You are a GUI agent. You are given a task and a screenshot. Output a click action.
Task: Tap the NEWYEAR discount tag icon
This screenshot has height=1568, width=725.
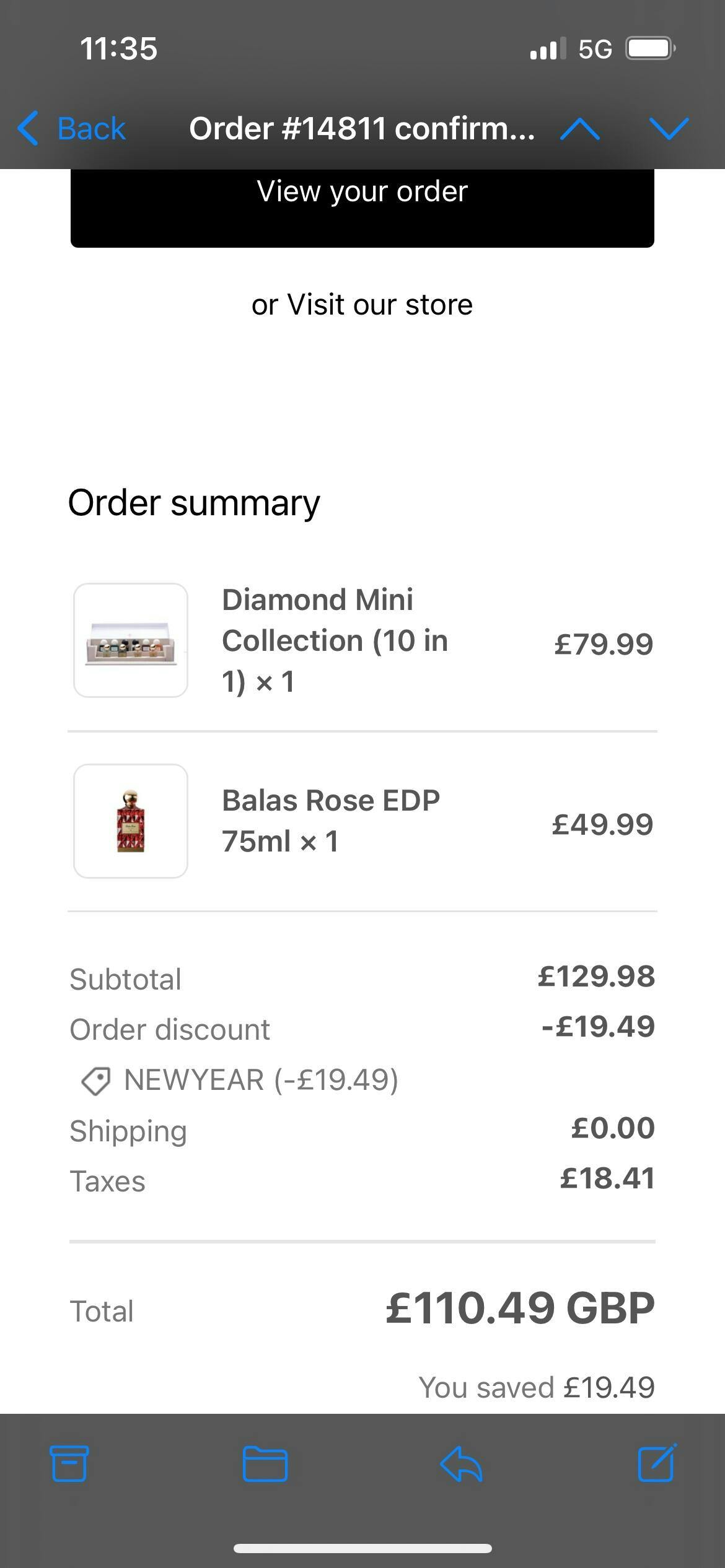point(96,1081)
